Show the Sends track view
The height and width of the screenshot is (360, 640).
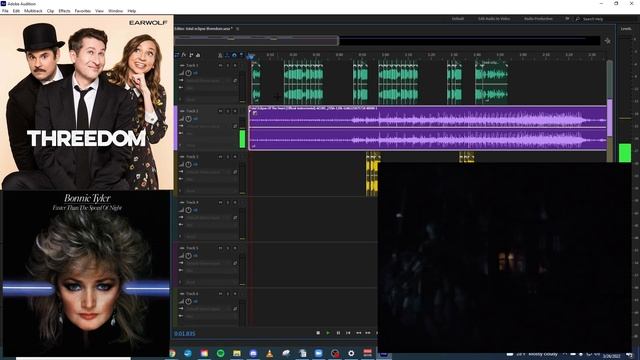click(x=191, y=55)
